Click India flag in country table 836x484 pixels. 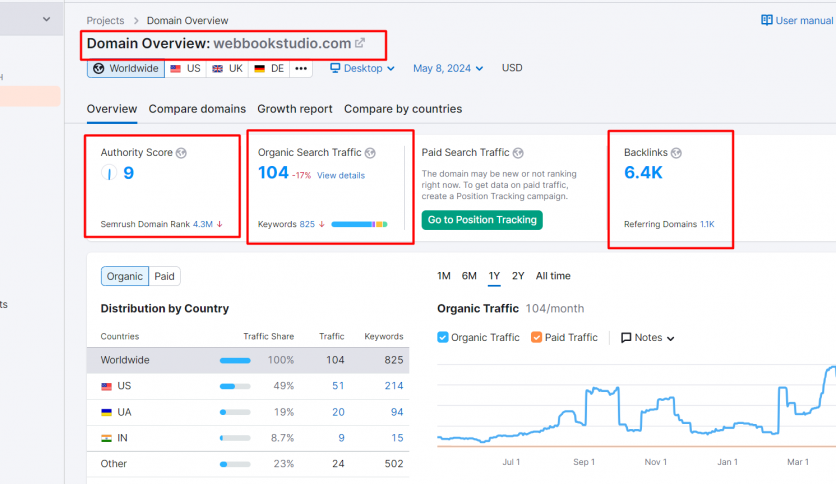coord(107,438)
